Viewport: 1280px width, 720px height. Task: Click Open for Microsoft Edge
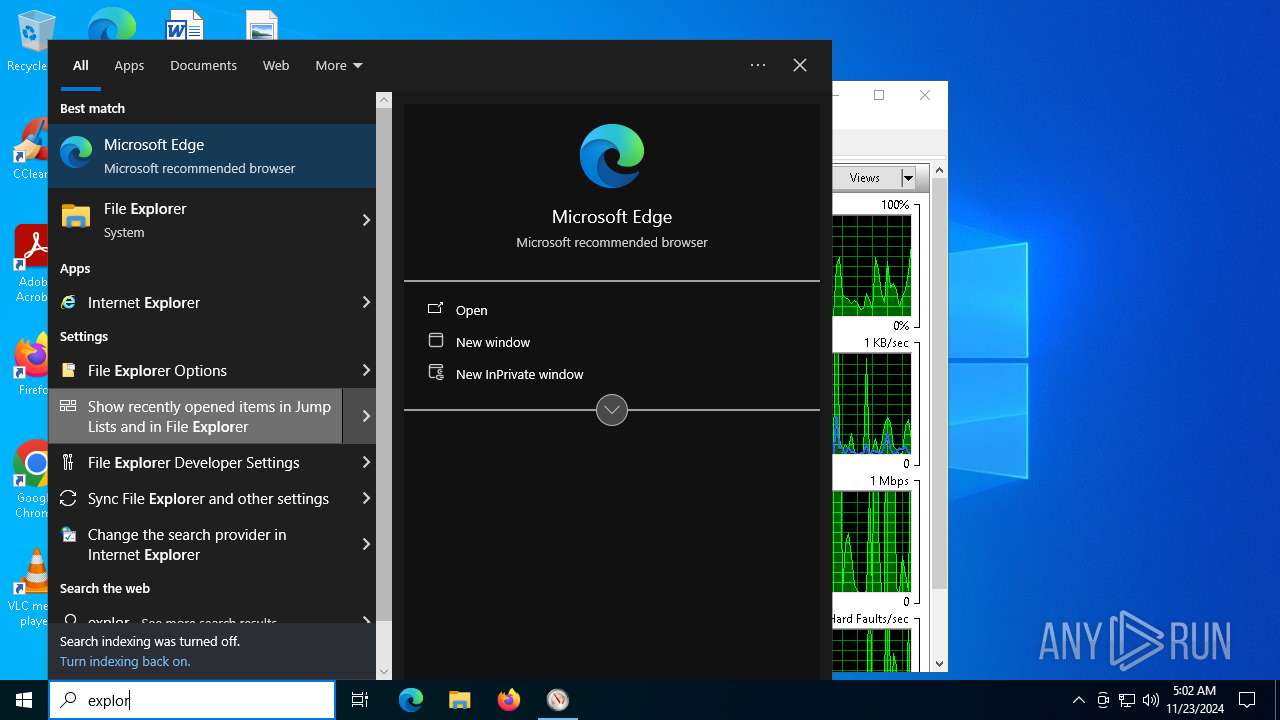click(472, 310)
